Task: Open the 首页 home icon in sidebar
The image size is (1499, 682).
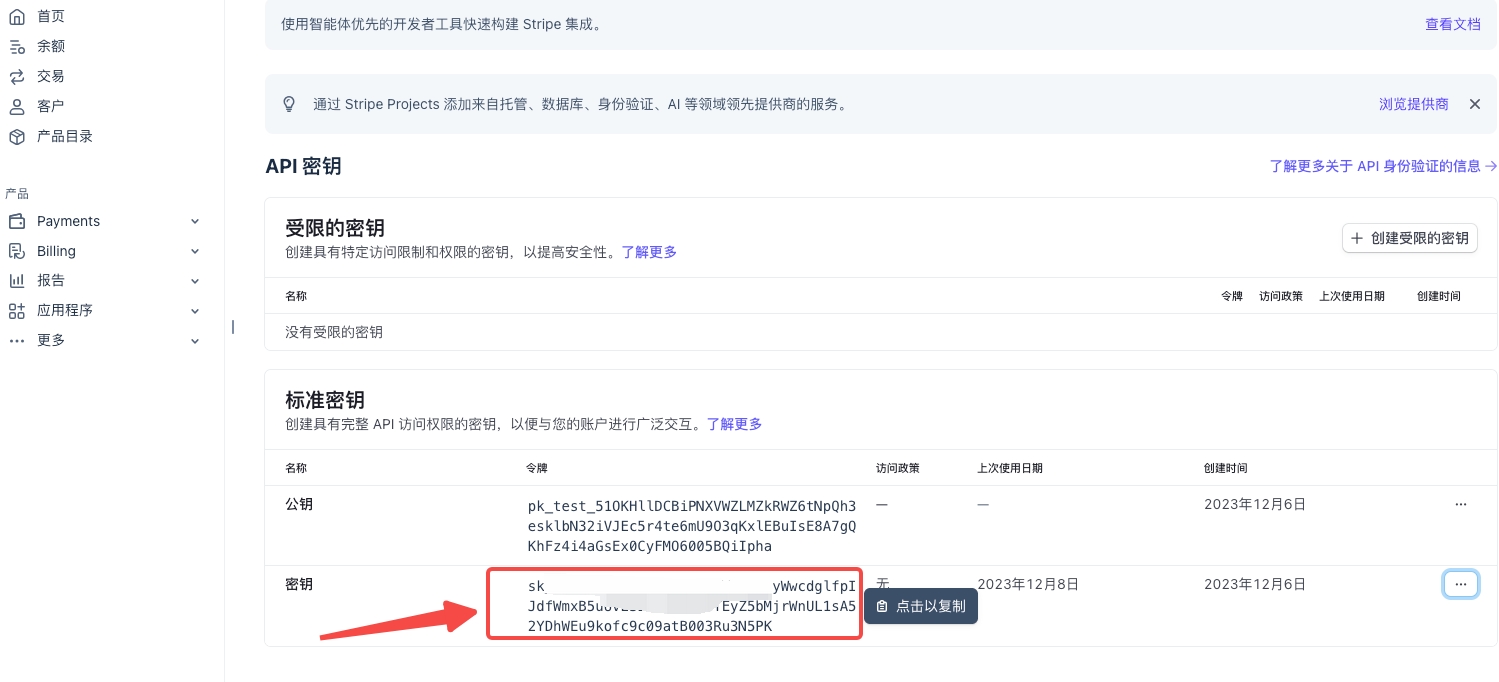Action: 16,16
